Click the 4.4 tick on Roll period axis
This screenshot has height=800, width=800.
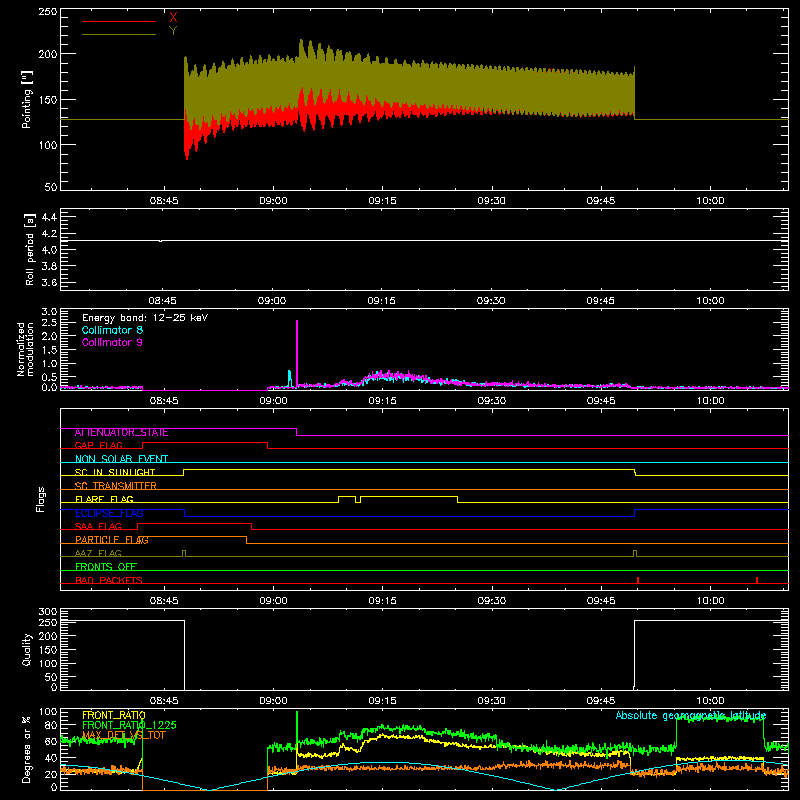pos(49,217)
